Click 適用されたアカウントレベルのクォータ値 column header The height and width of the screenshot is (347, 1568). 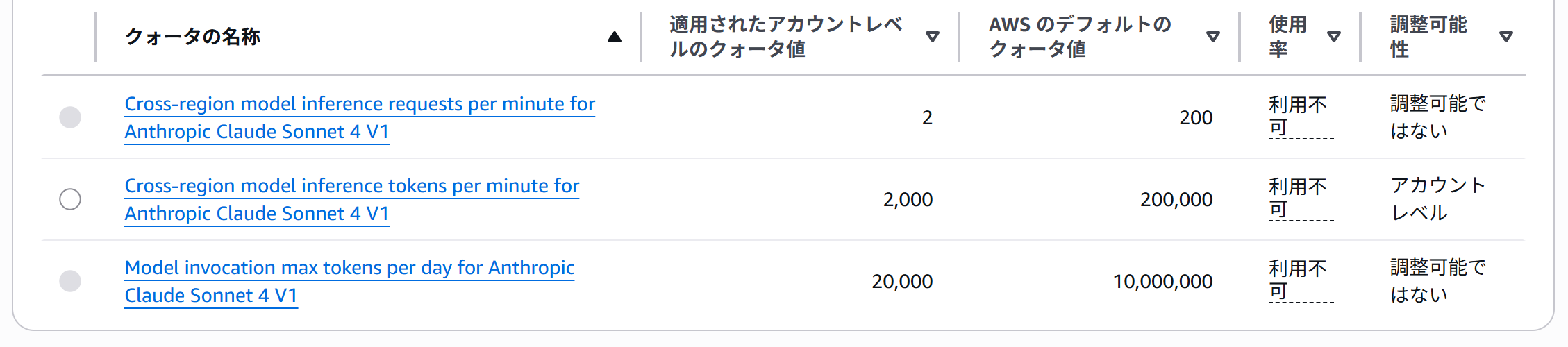pos(785,37)
